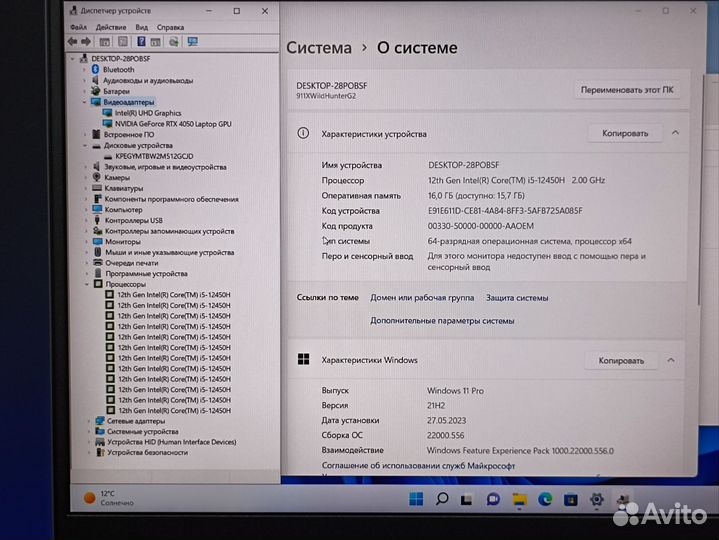
Task: Click the Камеры category icon
Action: pos(97,177)
